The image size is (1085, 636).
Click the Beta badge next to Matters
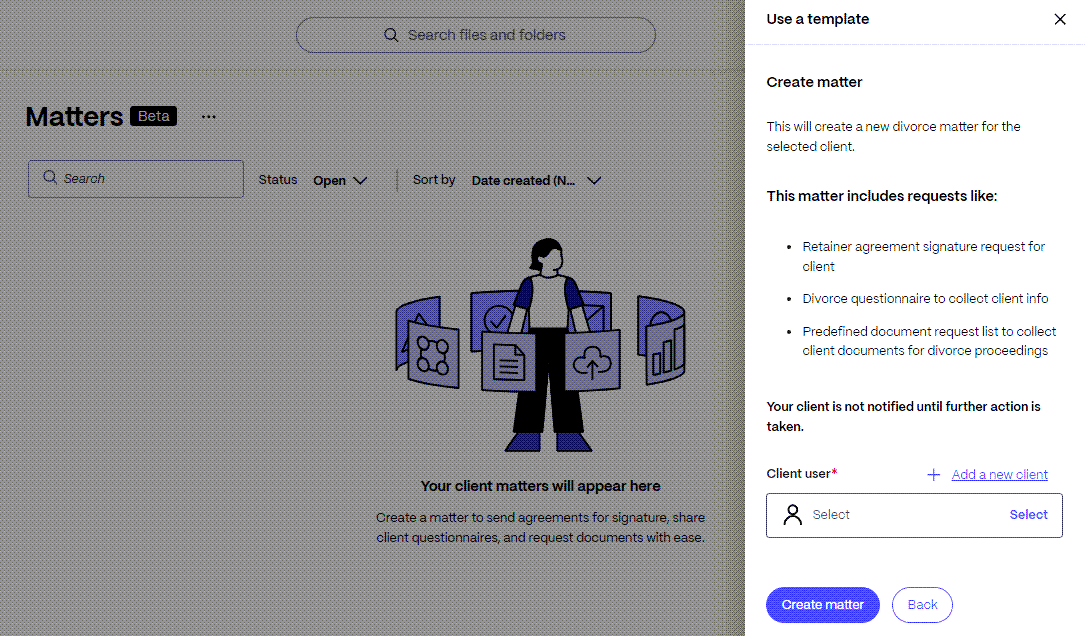click(154, 116)
